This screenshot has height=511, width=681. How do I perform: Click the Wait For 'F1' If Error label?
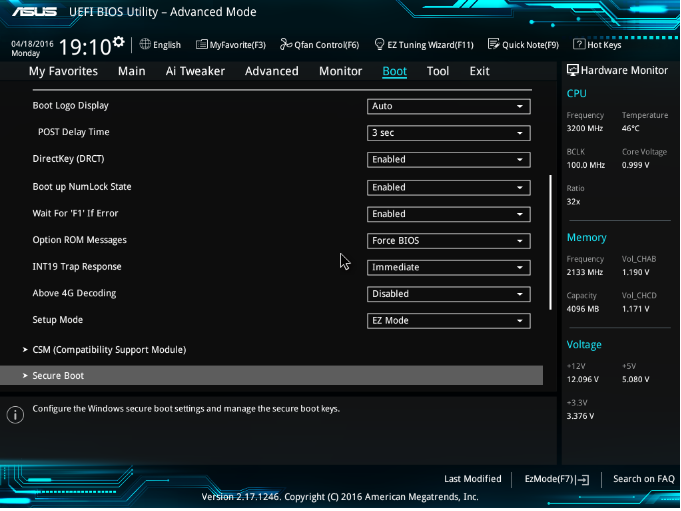(75, 213)
